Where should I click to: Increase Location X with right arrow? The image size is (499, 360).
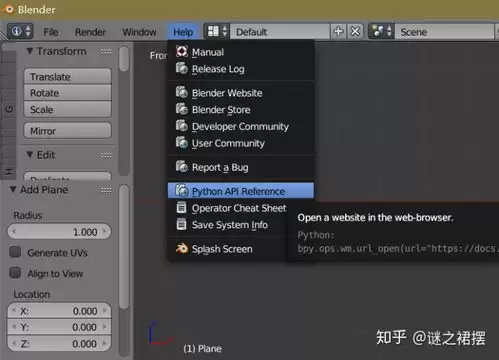pyautogui.click(x=105, y=310)
